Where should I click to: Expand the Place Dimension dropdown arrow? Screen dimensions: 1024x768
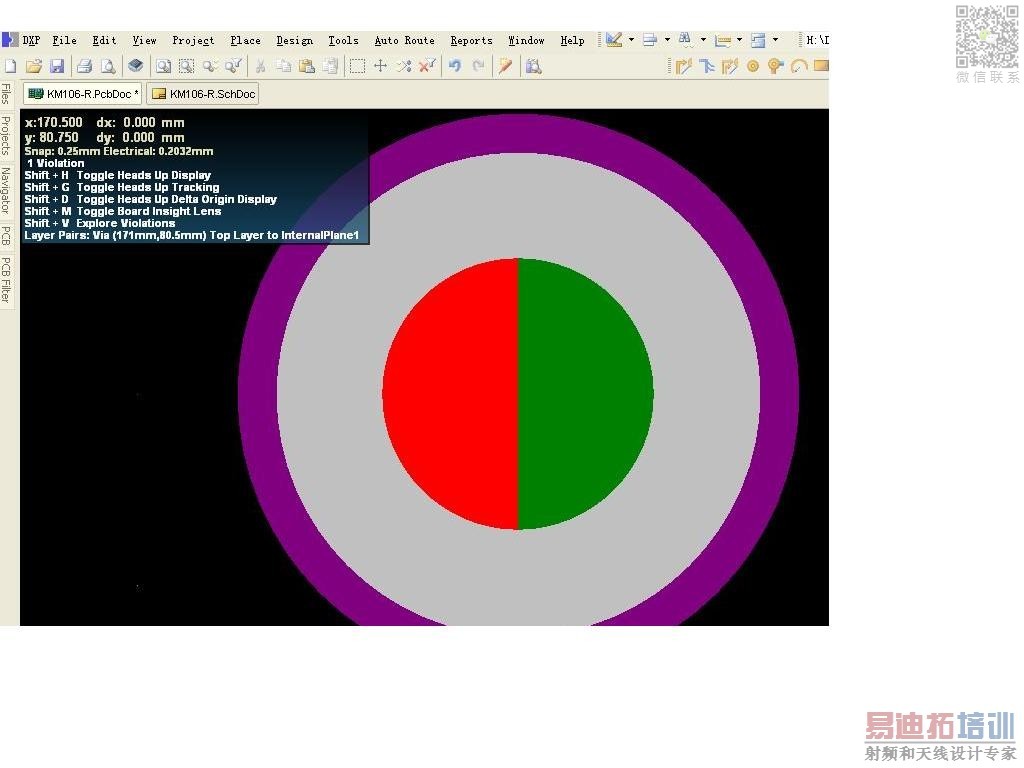point(739,40)
